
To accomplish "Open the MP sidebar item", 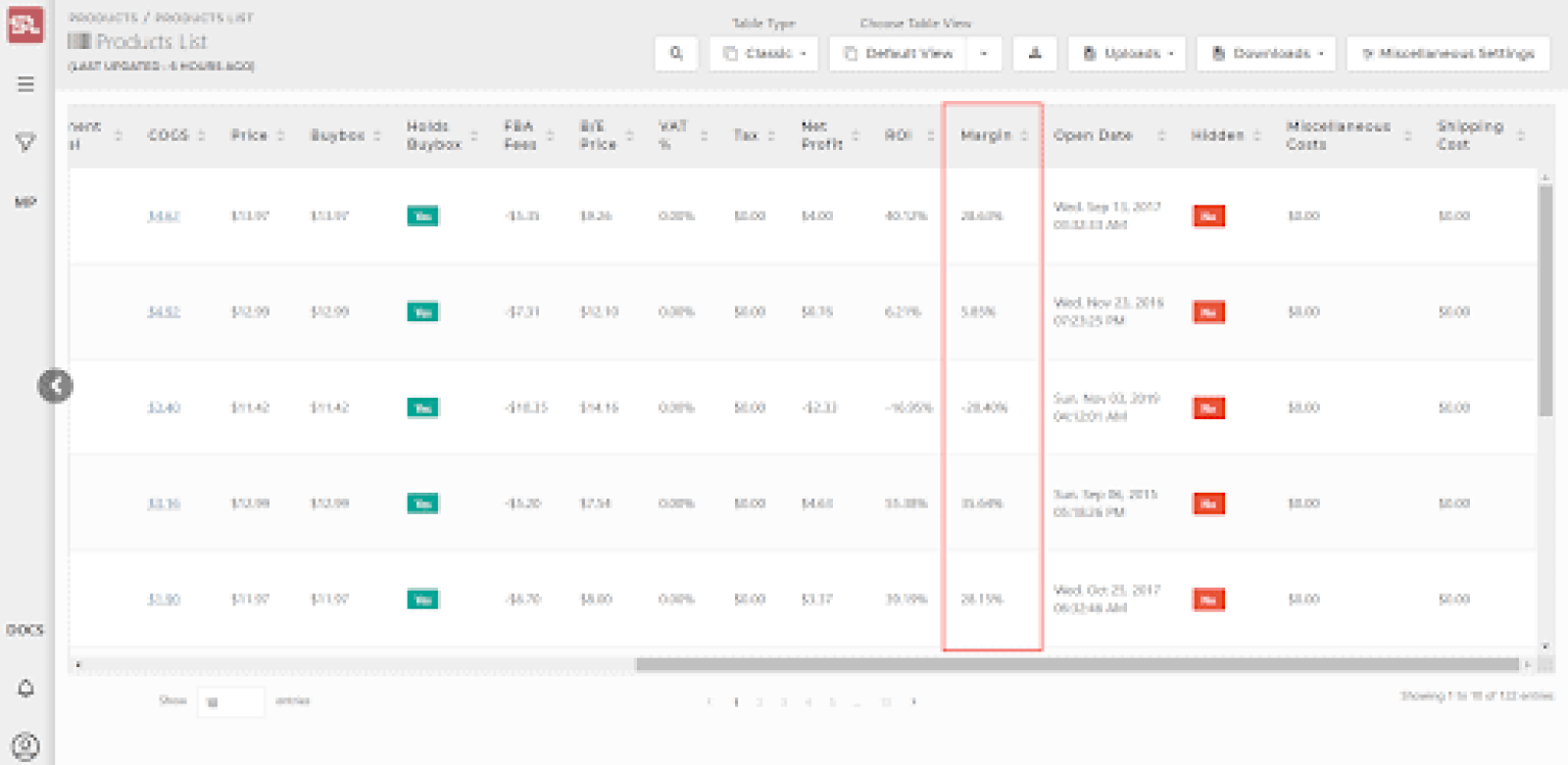I will (25, 202).
